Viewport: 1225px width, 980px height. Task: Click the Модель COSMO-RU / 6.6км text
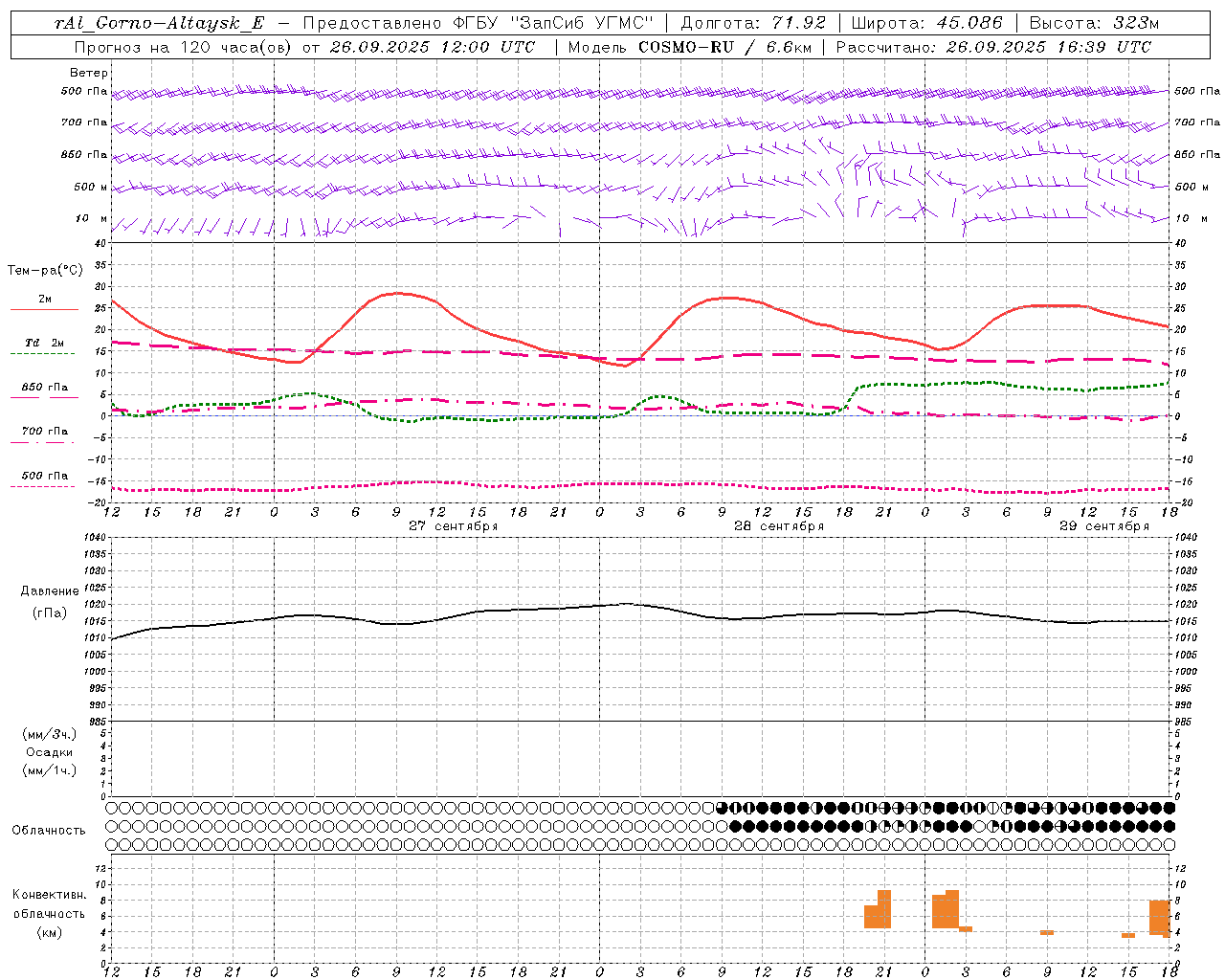689,47
